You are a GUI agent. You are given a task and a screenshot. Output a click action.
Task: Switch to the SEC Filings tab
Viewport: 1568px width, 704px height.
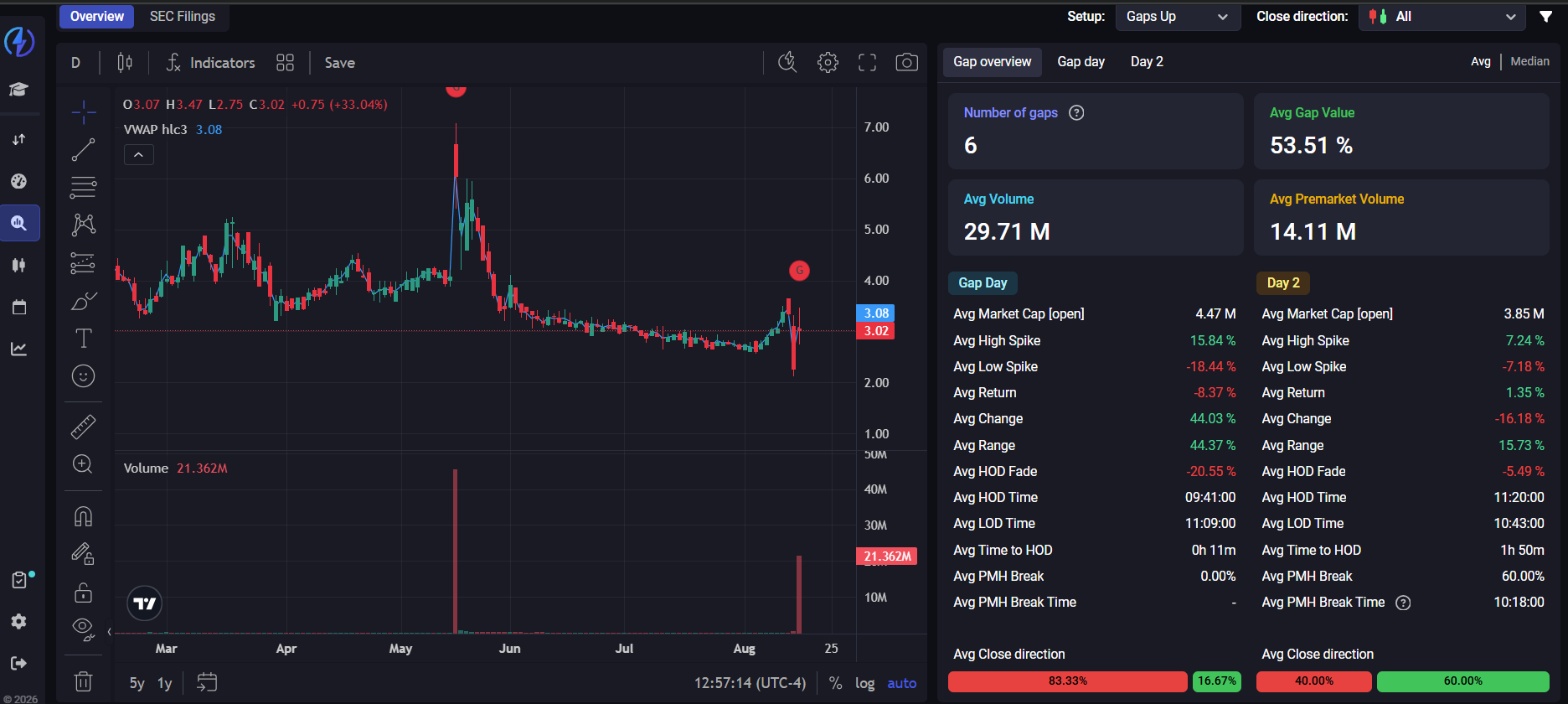point(183,17)
